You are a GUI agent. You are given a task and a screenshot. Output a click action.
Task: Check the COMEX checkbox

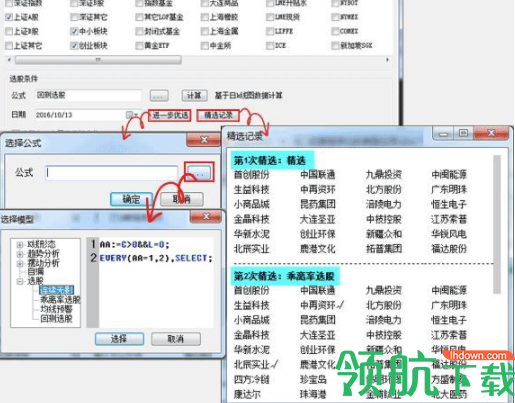[x=335, y=31]
